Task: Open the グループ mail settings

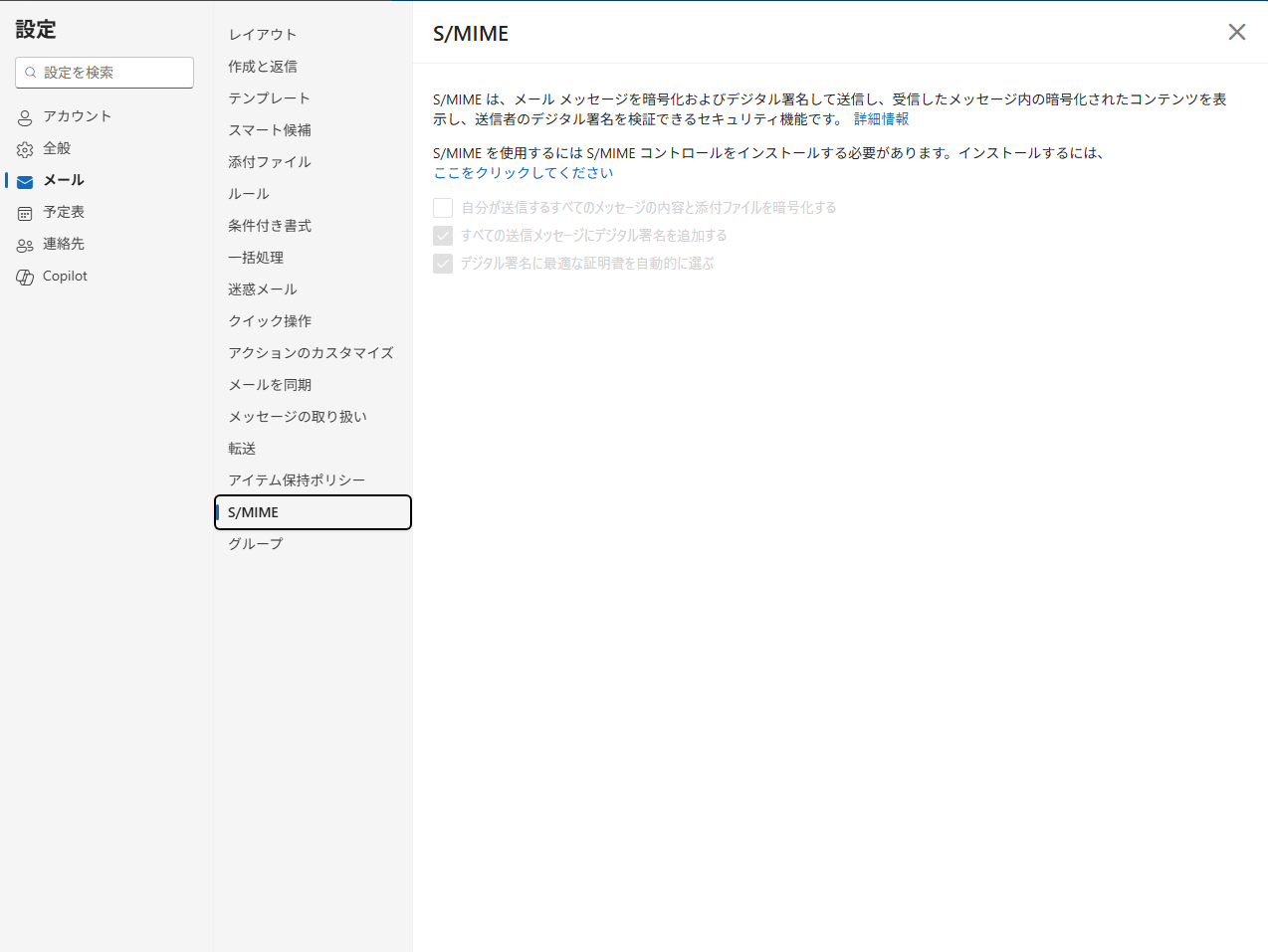Action: (x=313, y=544)
